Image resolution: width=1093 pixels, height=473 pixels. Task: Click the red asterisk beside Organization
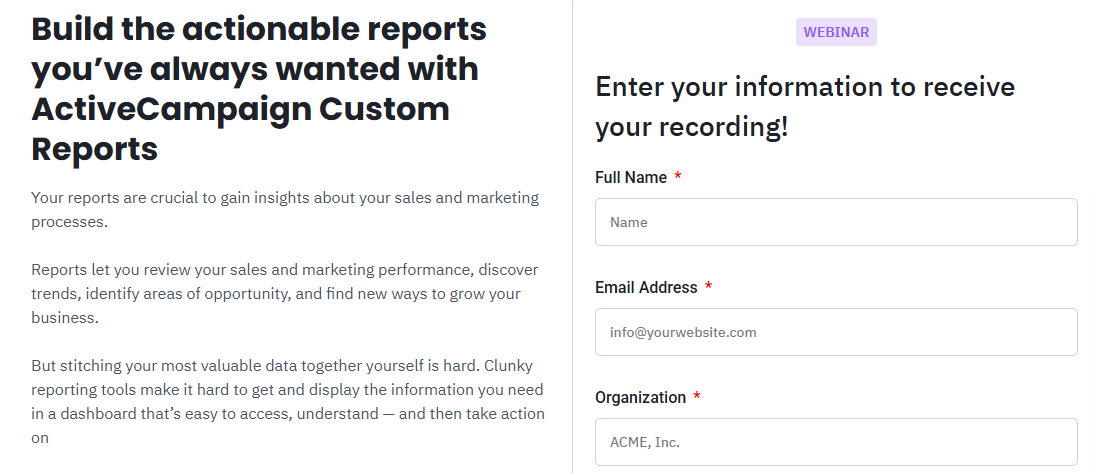[697, 398]
